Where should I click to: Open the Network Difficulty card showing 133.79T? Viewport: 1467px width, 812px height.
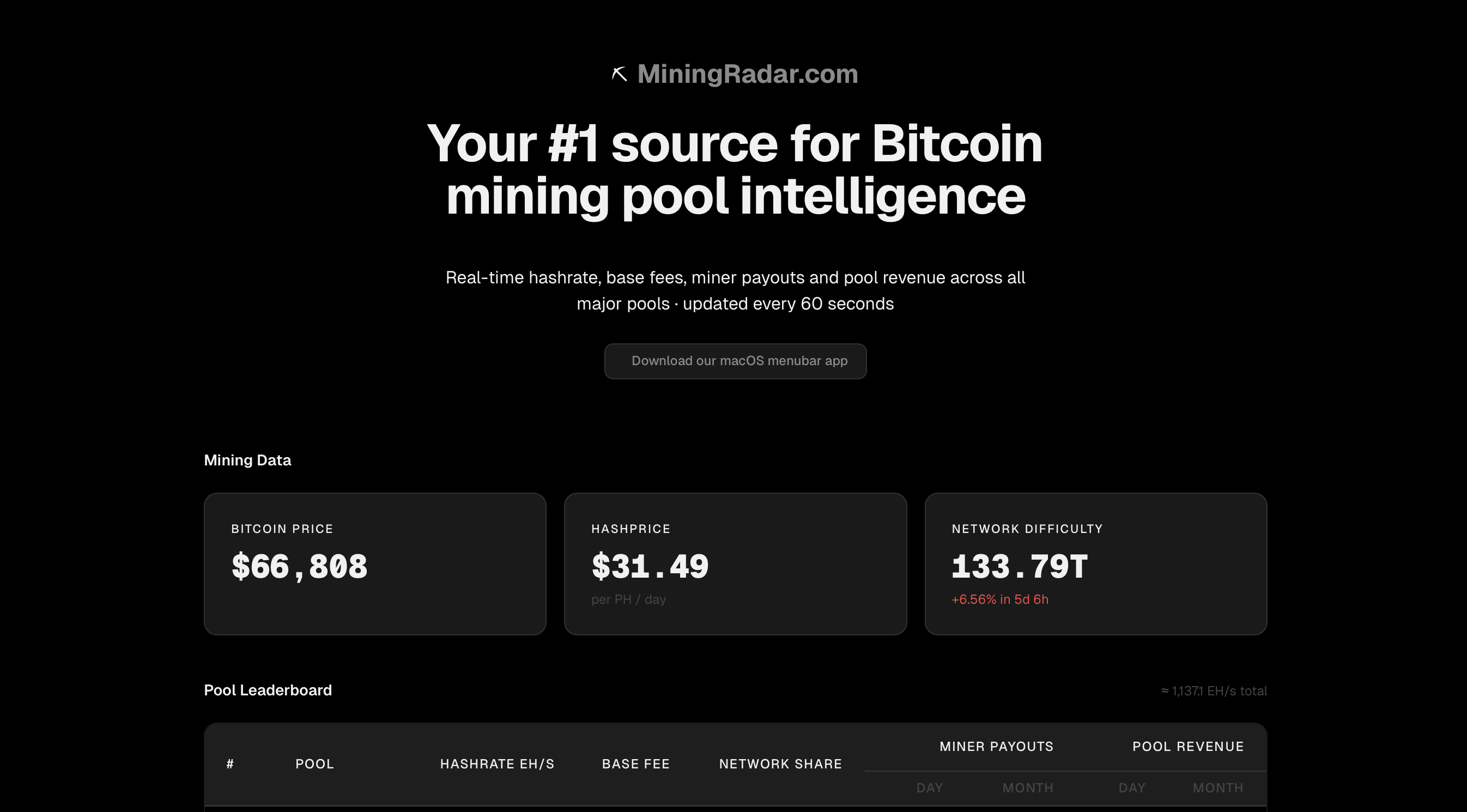pos(1095,564)
